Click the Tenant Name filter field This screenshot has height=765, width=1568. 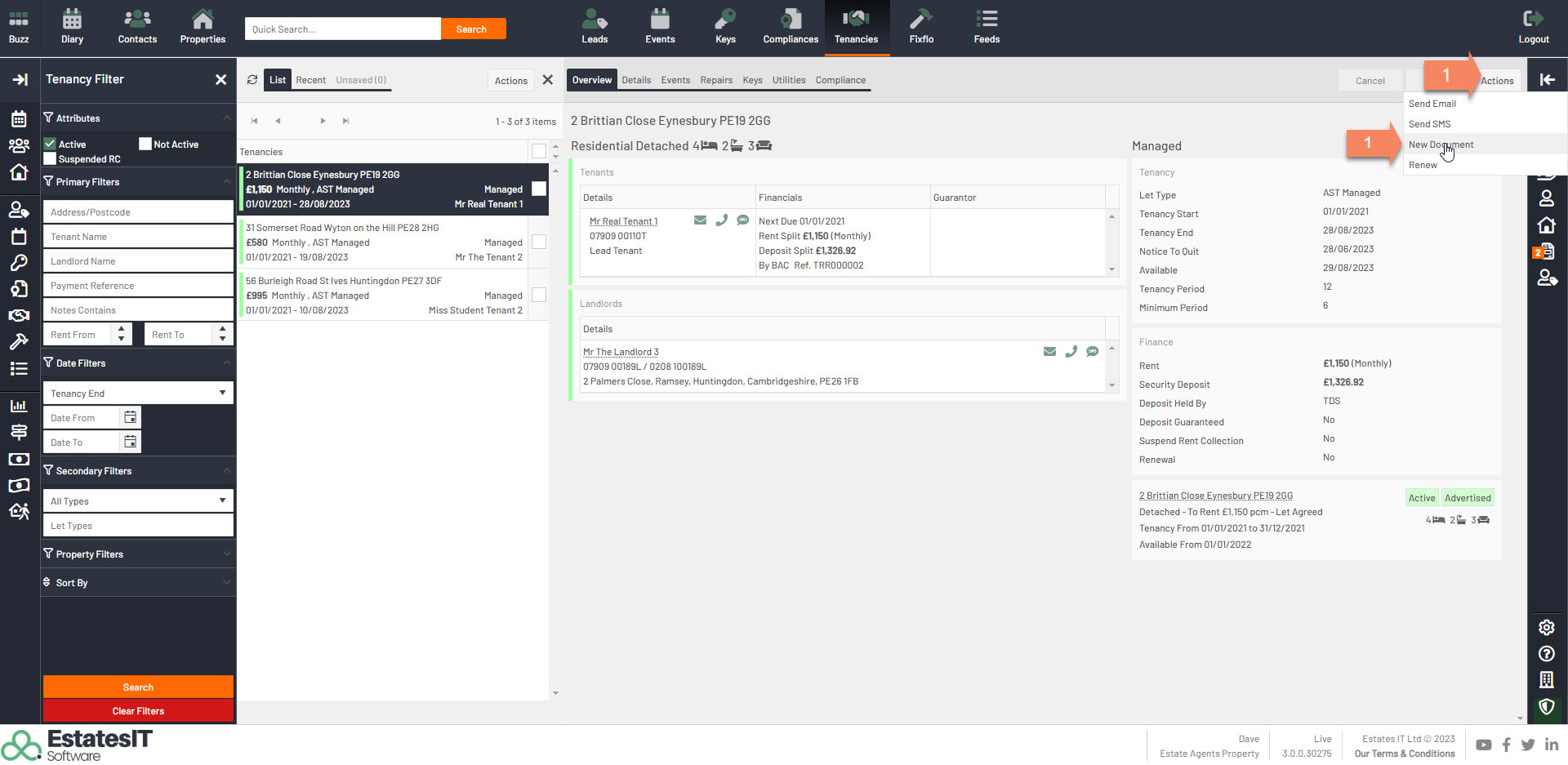click(137, 237)
